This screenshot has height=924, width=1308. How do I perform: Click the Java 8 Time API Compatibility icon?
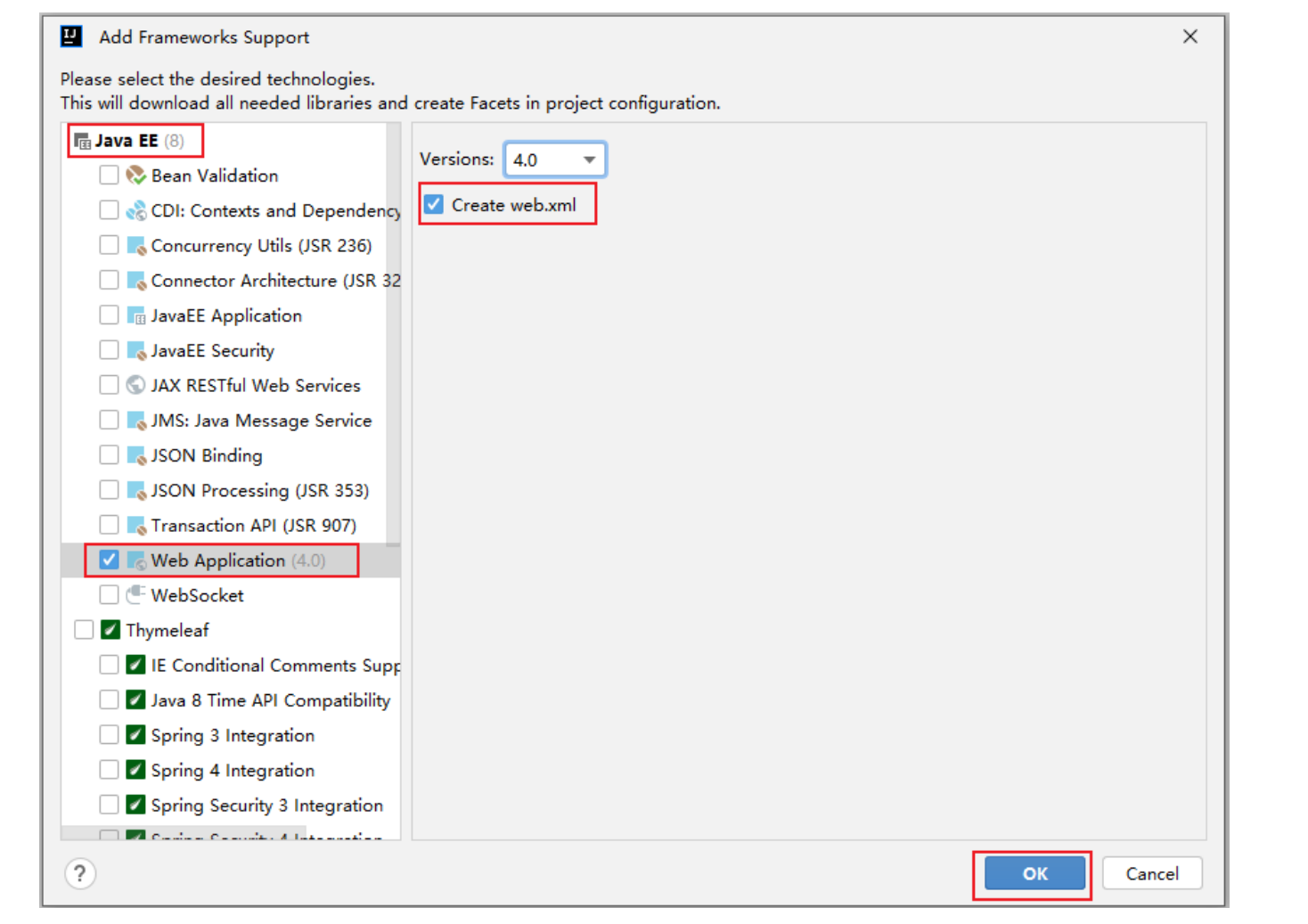[x=135, y=699]
